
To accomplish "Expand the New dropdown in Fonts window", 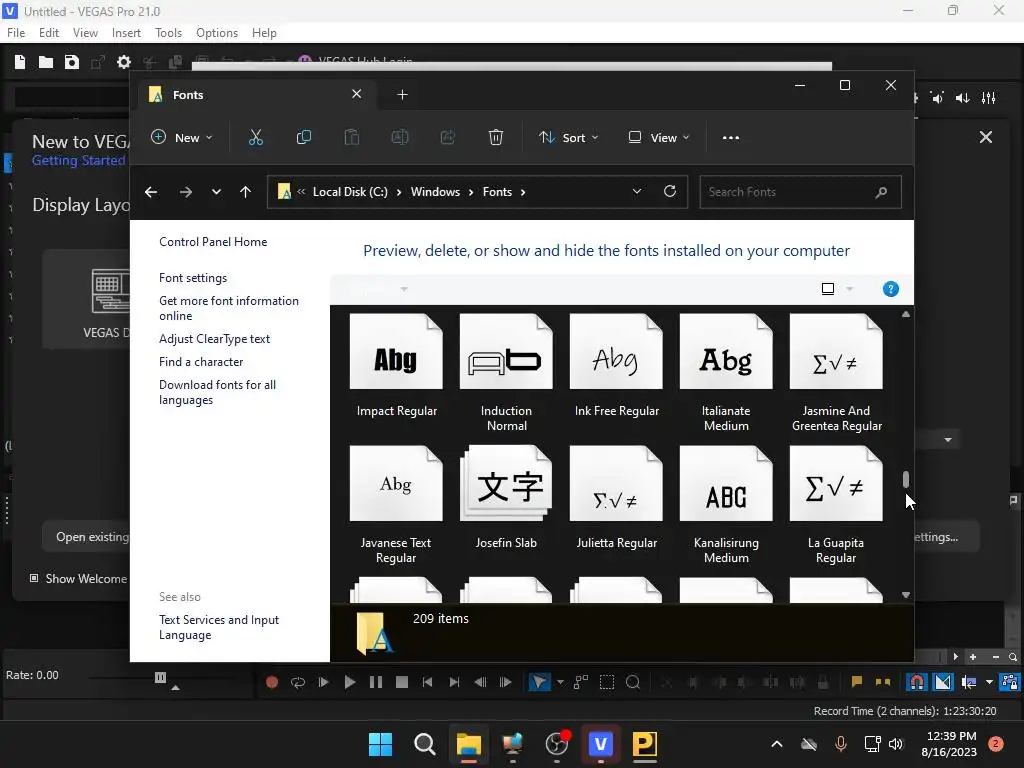I will 182,138.
